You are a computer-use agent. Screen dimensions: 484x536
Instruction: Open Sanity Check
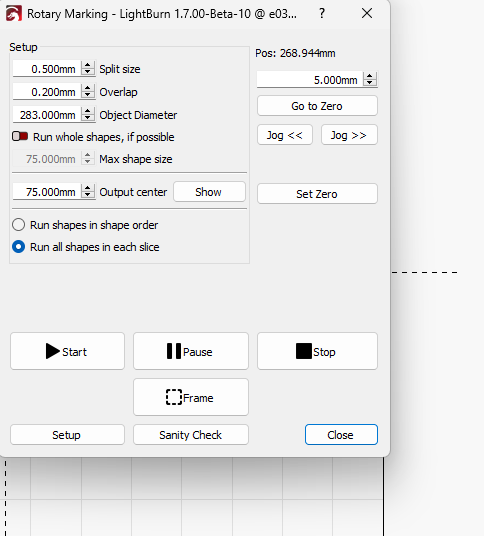[x=191, y=435]
